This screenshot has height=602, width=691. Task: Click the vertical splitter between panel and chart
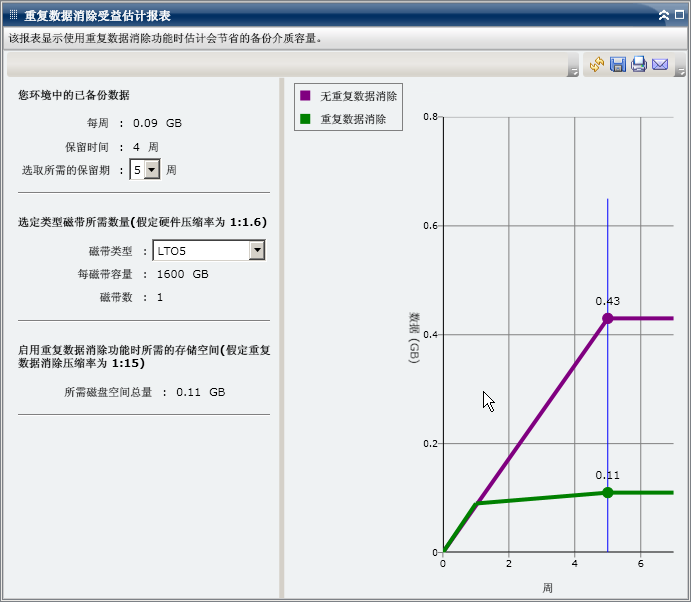[282, 338]
